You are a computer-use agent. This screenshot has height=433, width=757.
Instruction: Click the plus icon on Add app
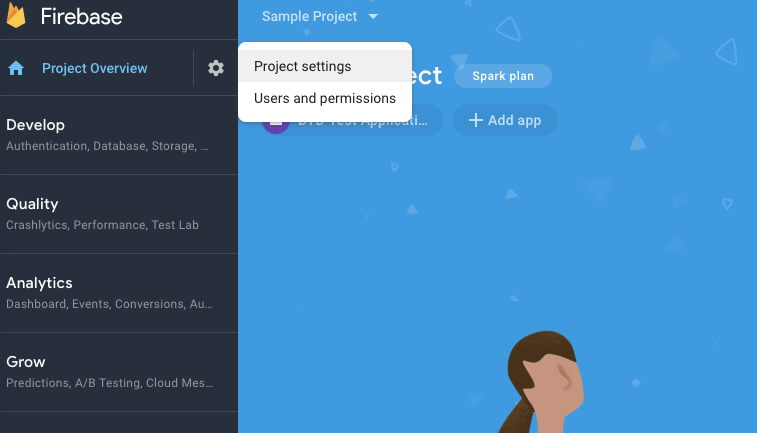475,120
